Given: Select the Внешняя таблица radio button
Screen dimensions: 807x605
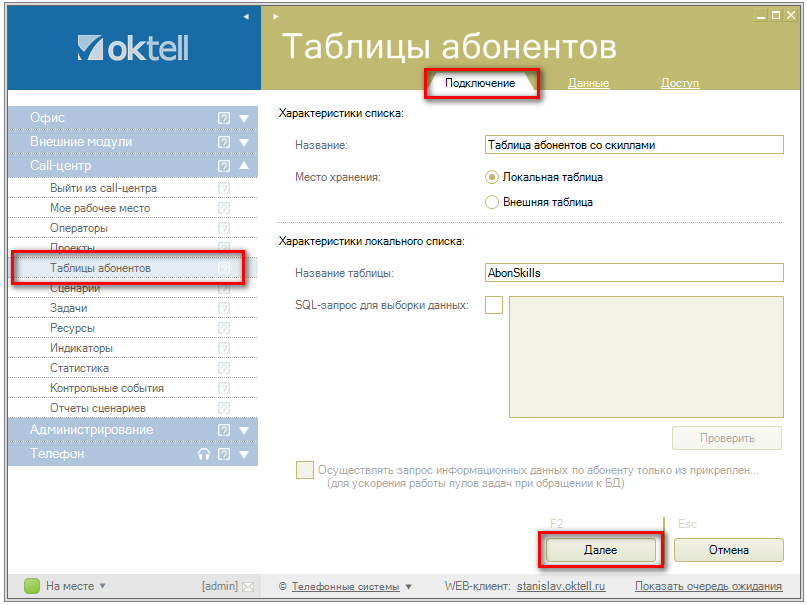Looking at the screenshot, I should (491, 202).
